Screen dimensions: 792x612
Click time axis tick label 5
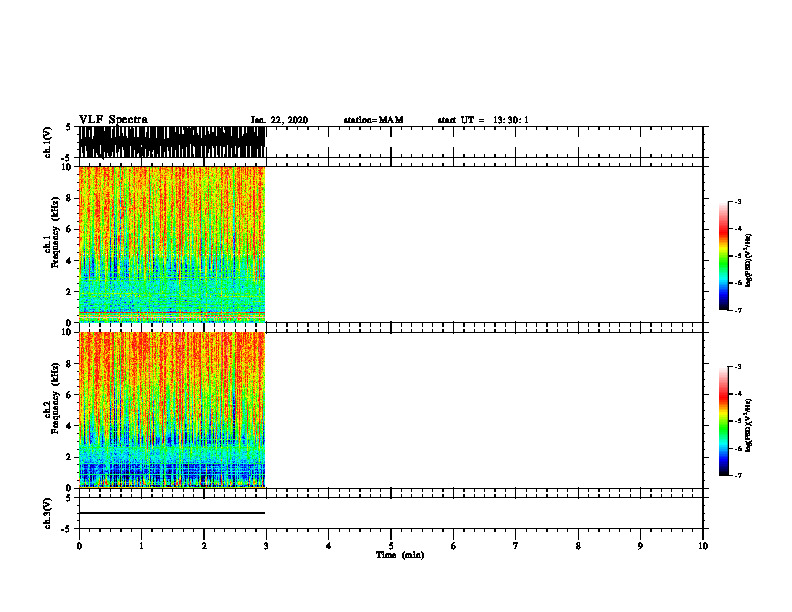pyautogui.click(x=391, y=546)
